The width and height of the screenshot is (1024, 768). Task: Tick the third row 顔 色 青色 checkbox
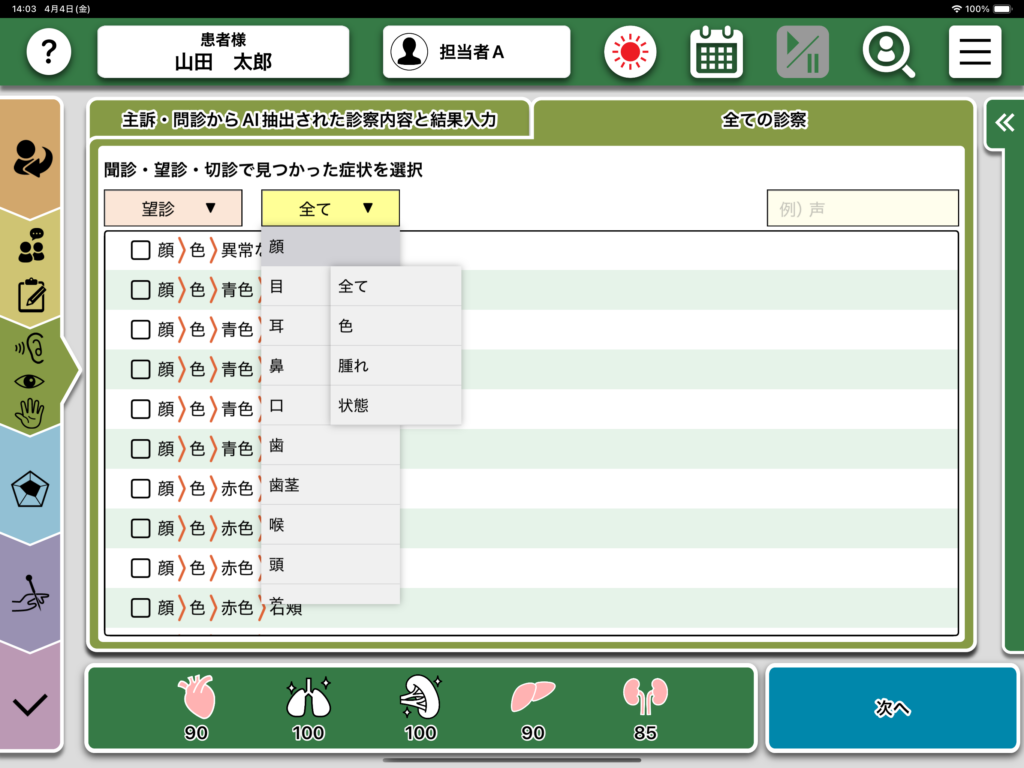click(141, 329)
